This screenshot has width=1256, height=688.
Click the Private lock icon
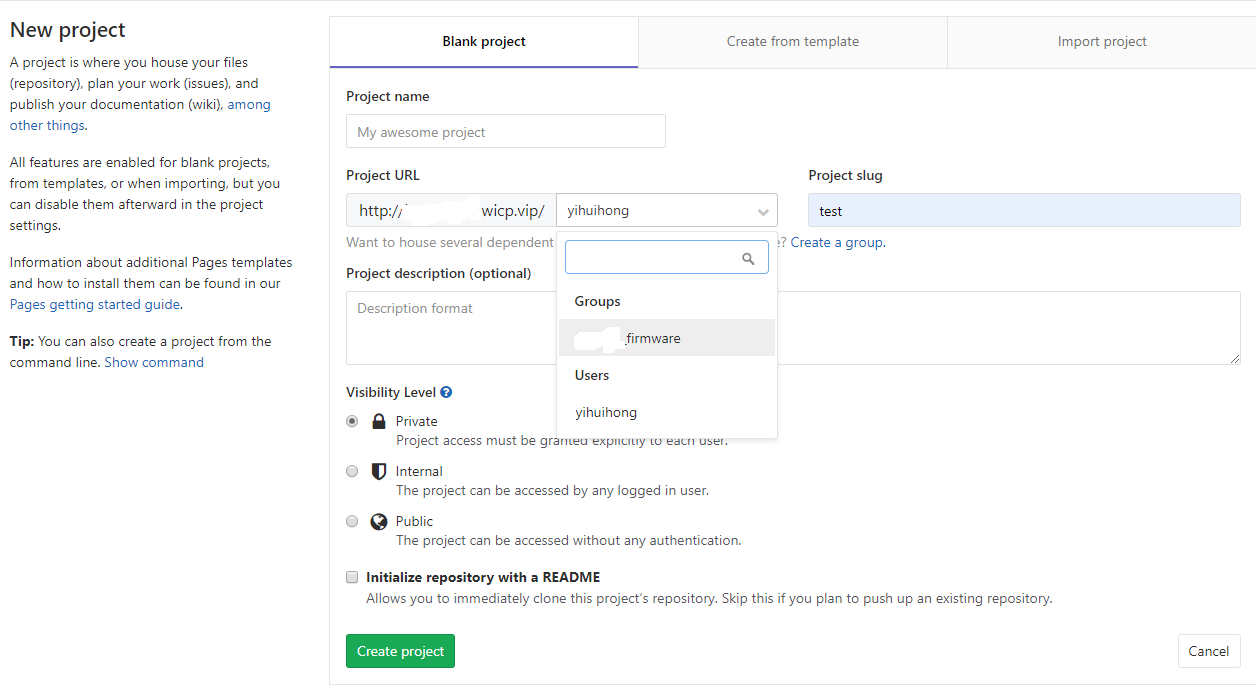click(378, 420)
